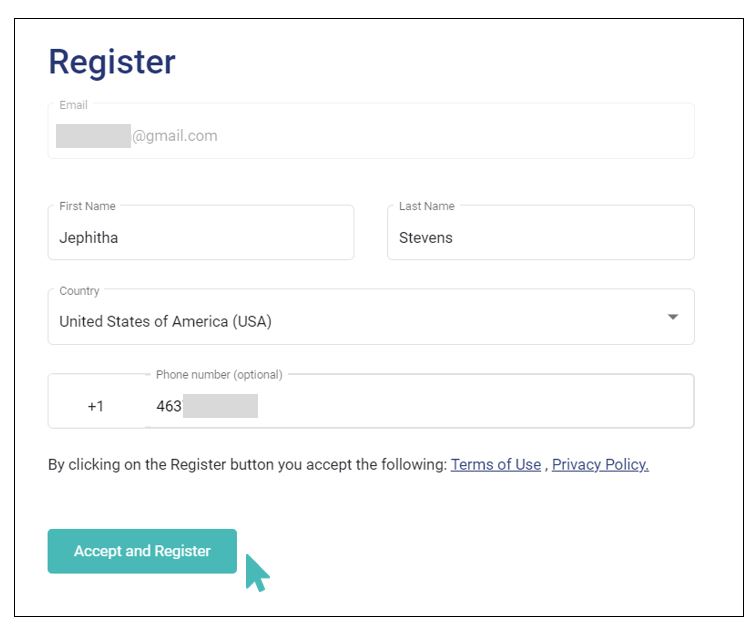Click the acceptance notice sentence text
756x639 pixels.
pos(248,464)
